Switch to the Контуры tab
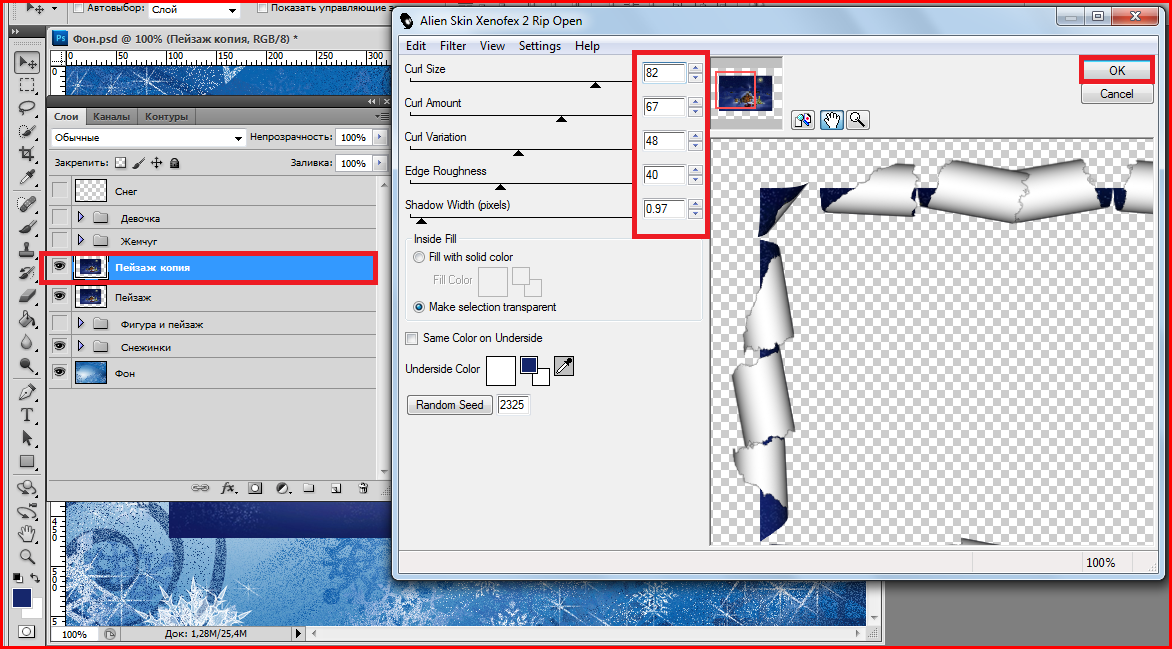This screenshot has height=649, width=1172. 166,117
